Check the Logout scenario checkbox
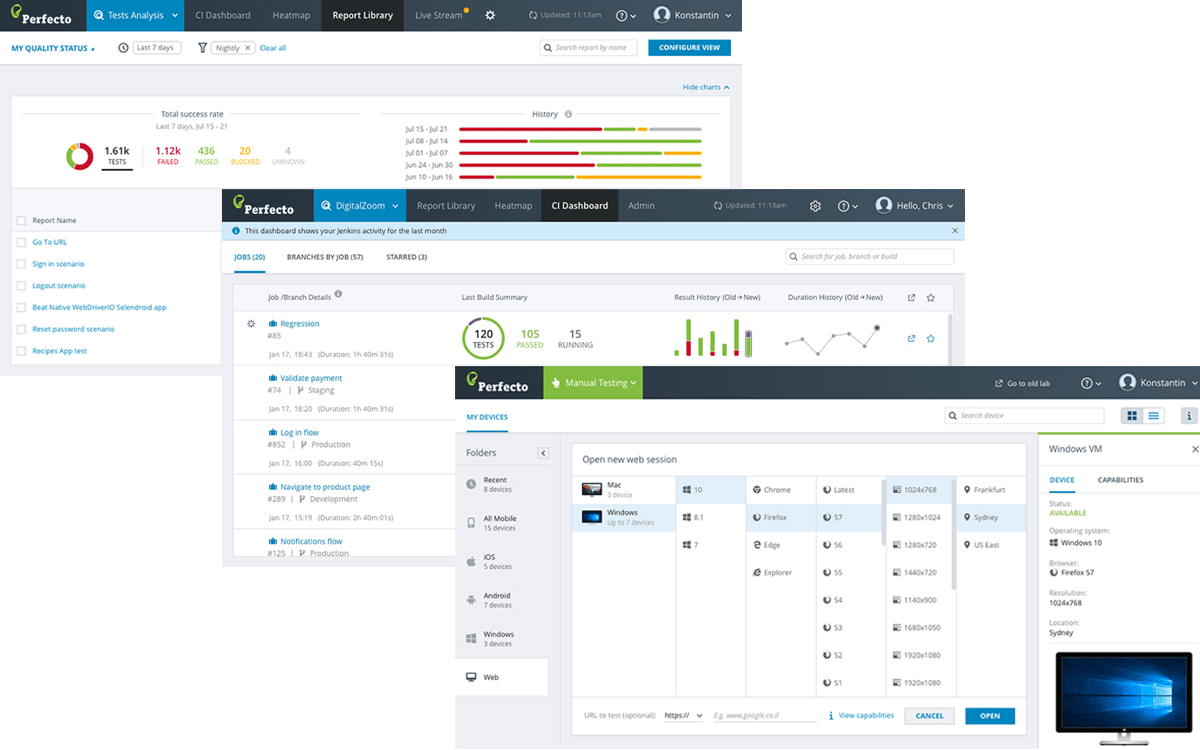This screenshot has width=1200, height=750. click(22, 286)
